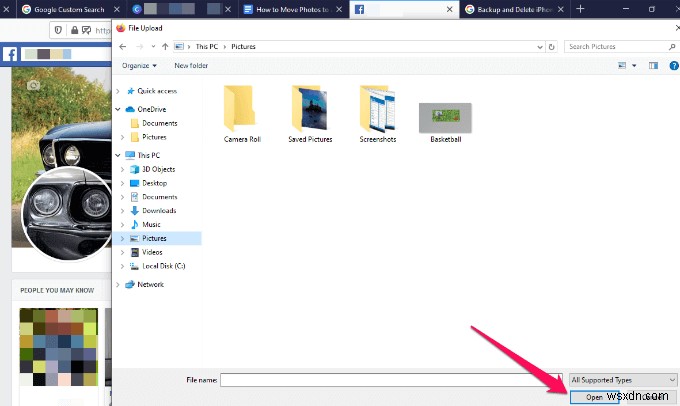Open Pictures under OneDrive
This screenshot has height=406, width=680.
[x=154, y=137]
